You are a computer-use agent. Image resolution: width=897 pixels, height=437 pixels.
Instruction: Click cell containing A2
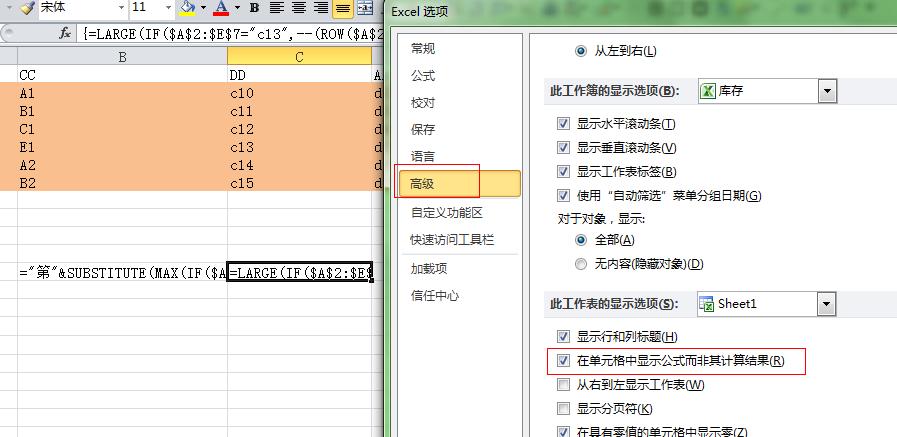tap(122, 165)
